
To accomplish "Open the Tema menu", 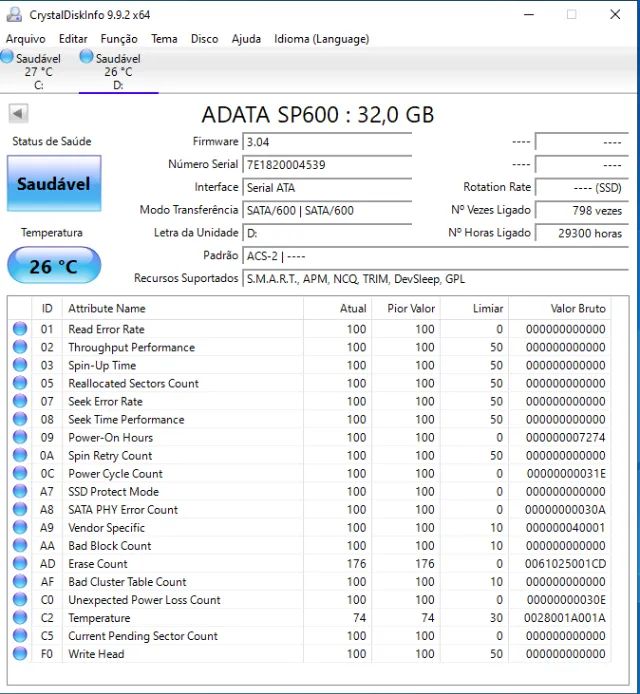I will 164,39.
